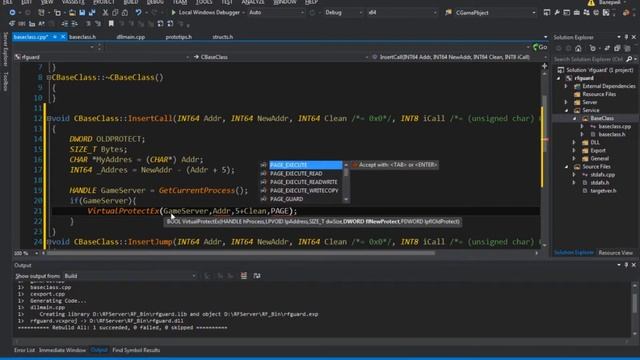640x360 pixels.
Task: Switch to the baseclass.h tab
Action: click(x=82, y=37)
